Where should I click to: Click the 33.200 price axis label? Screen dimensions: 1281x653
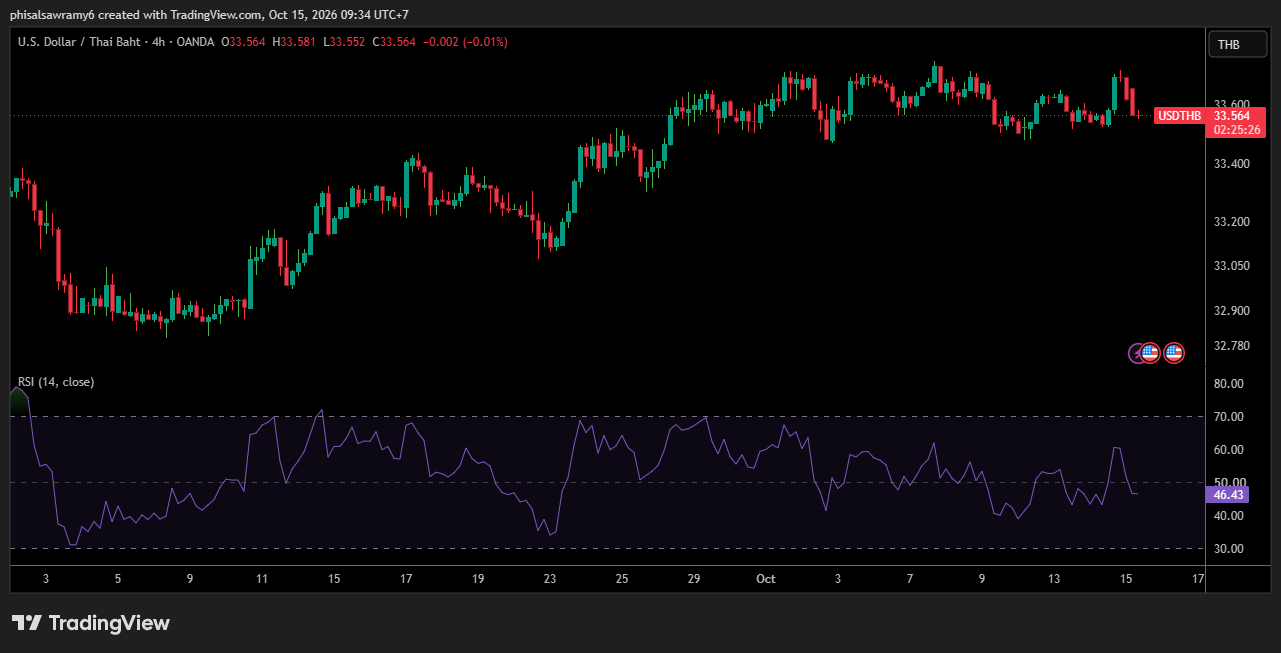pos(1230,221)
